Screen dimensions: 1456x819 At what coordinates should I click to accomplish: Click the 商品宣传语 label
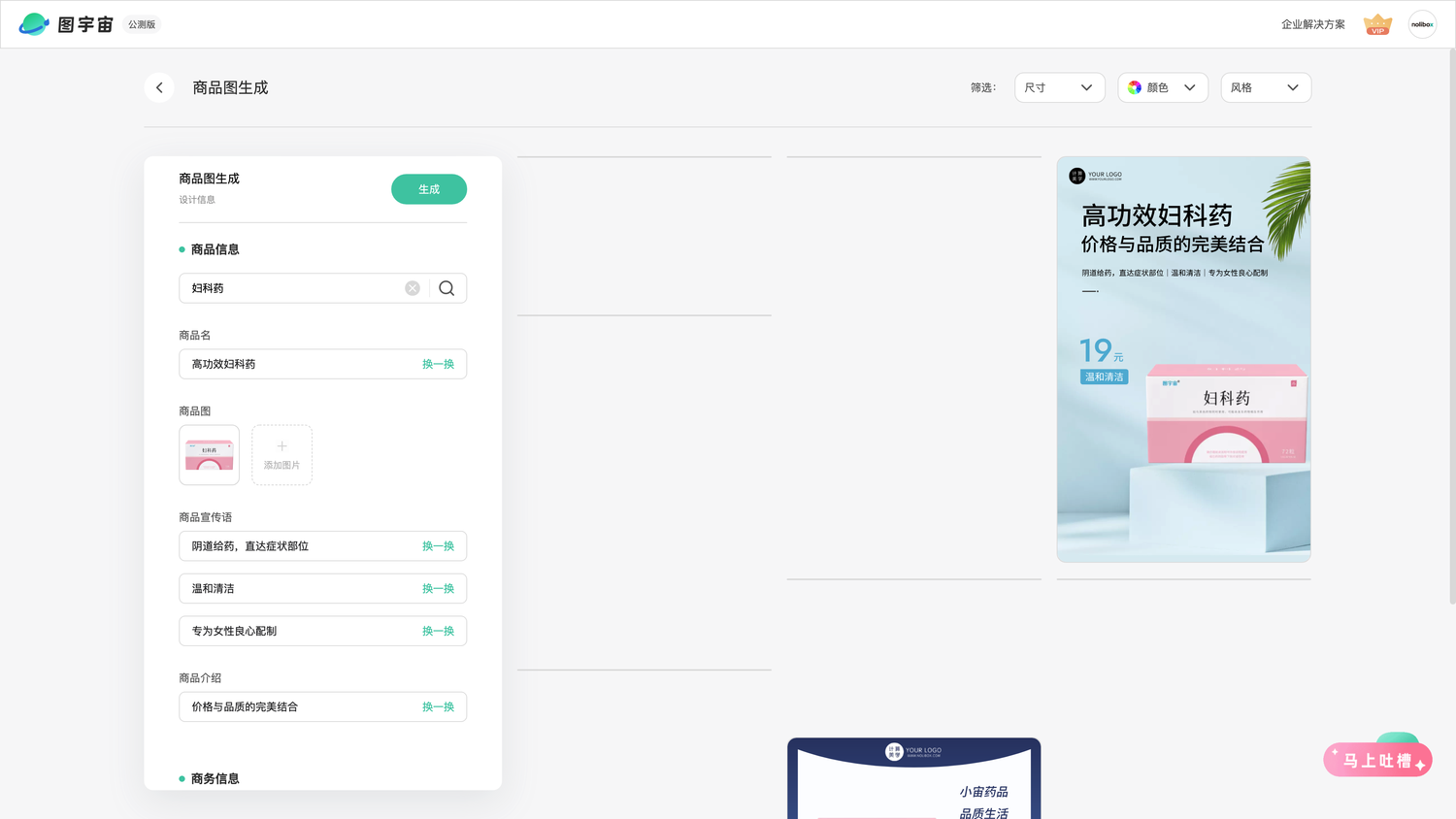click(x=206, y=517)
